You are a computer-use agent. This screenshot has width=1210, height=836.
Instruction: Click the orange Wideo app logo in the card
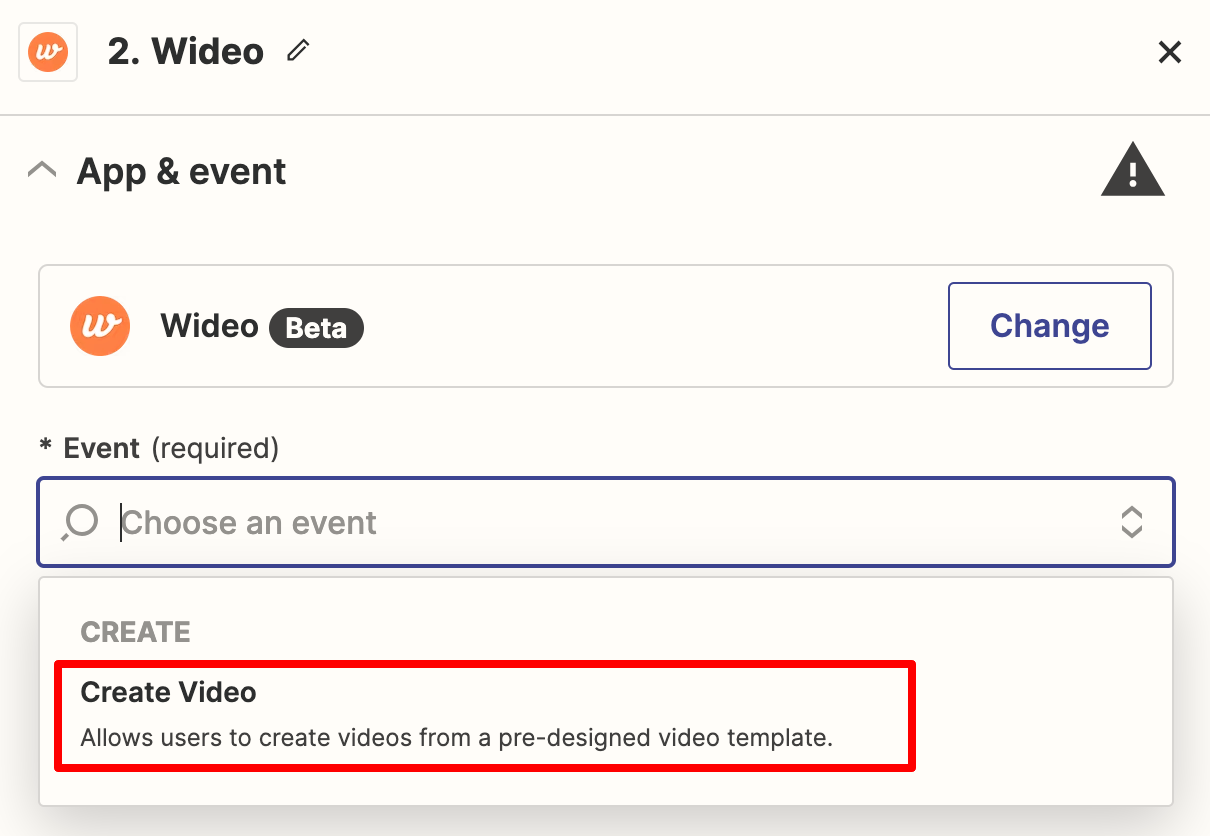pyautogui.click(x=100, y=326)
